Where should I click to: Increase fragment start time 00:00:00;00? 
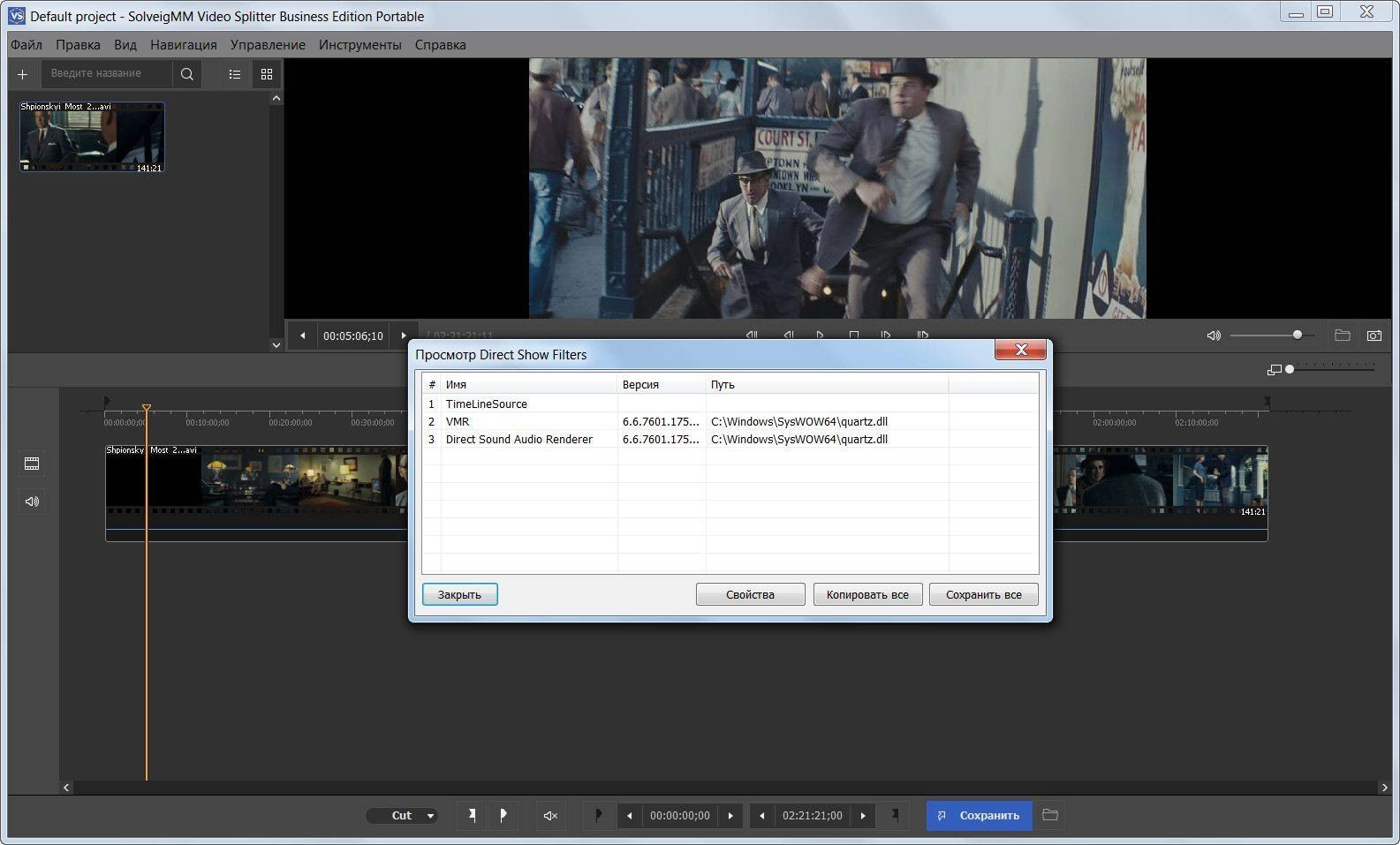pos(730,815)
